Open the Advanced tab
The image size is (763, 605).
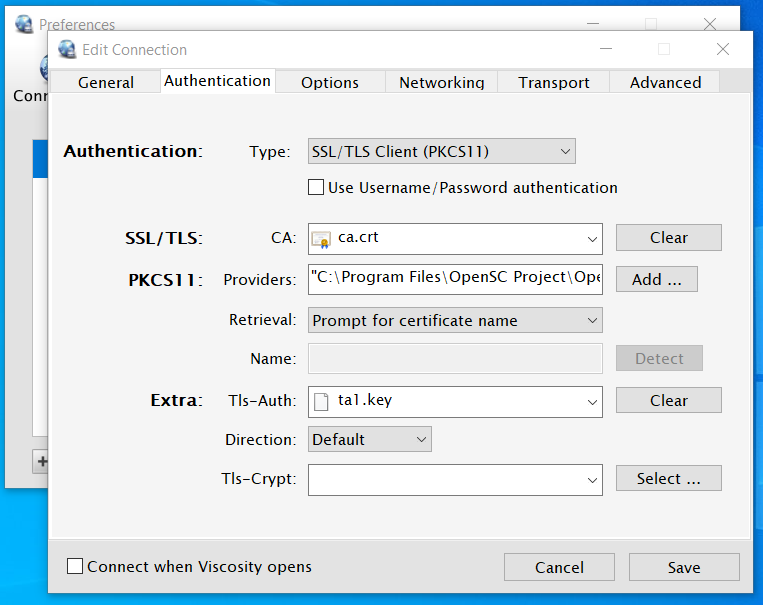coord(665,82)
